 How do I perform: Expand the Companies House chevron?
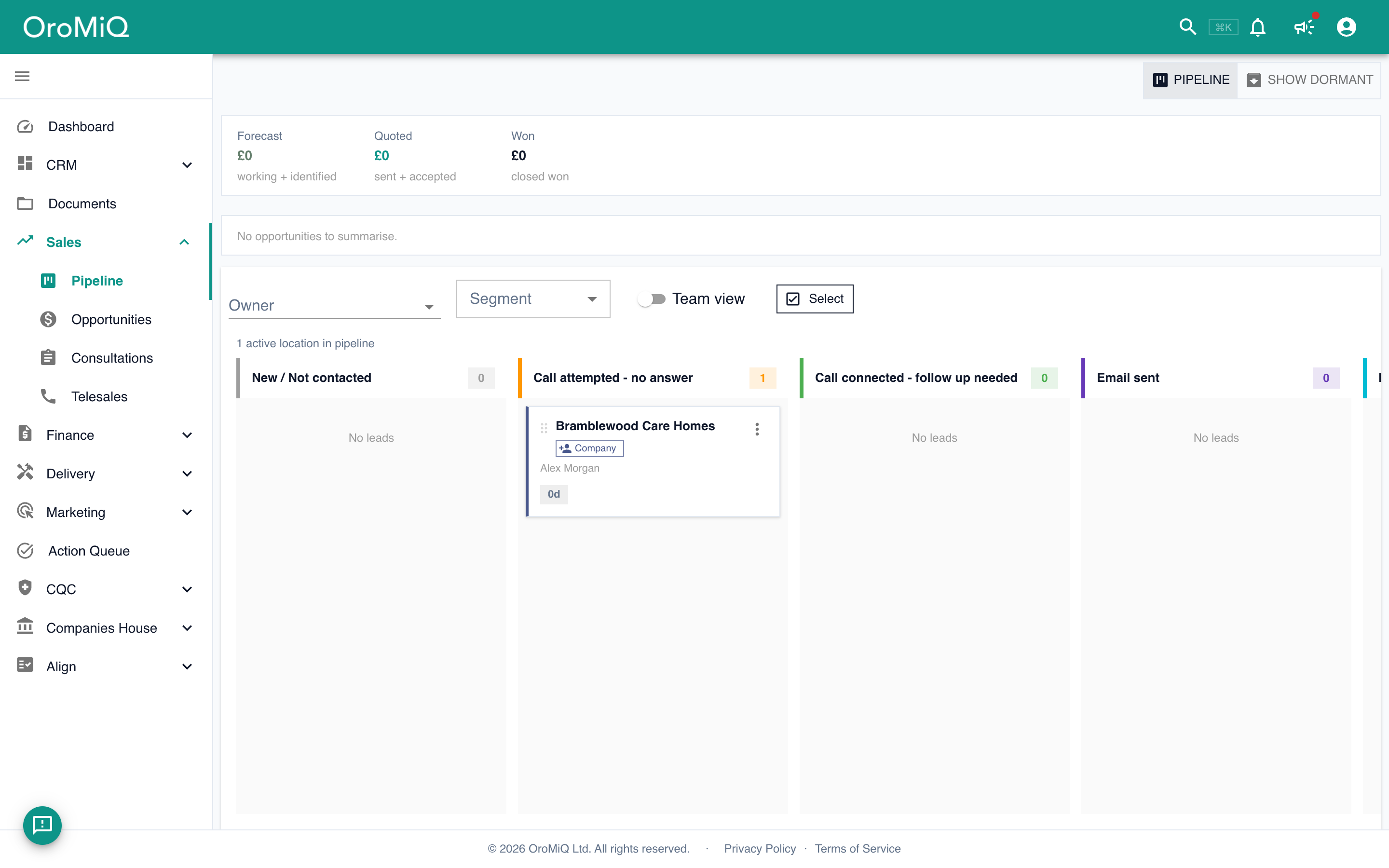coord(187,628)
